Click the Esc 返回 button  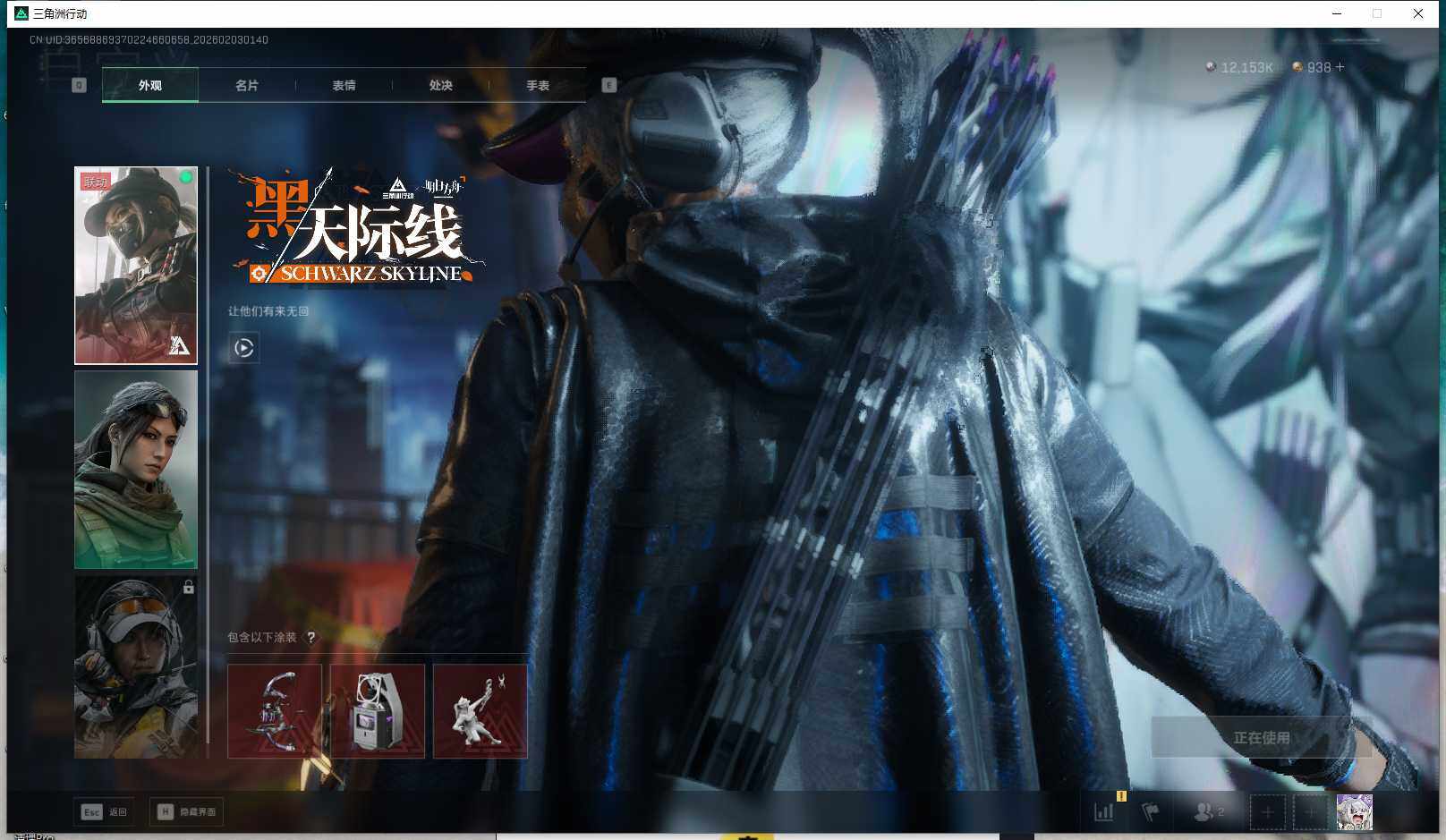105,812
